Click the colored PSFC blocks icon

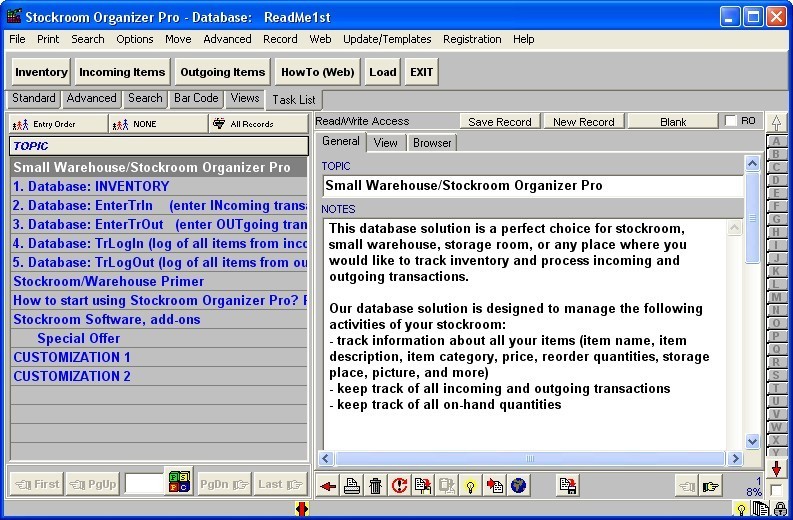coord(180,482)
